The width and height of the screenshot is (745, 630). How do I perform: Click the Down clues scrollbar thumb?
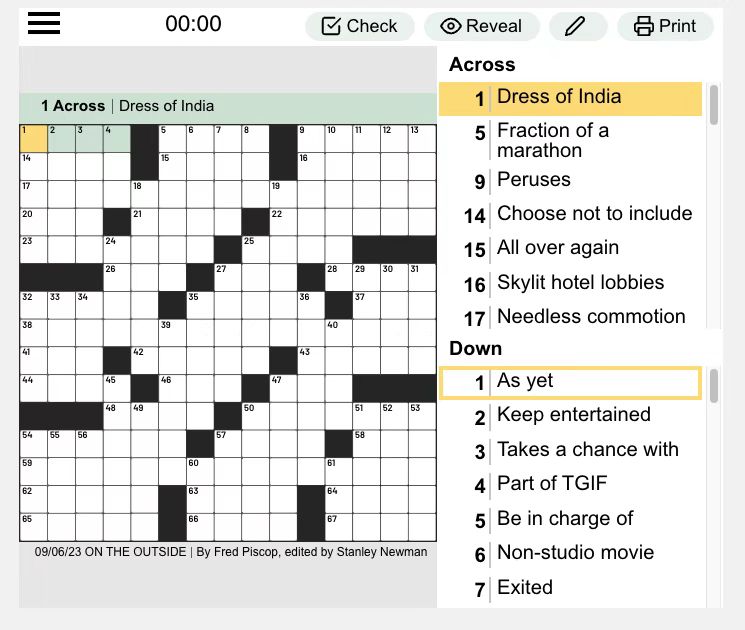click(714, 386)
